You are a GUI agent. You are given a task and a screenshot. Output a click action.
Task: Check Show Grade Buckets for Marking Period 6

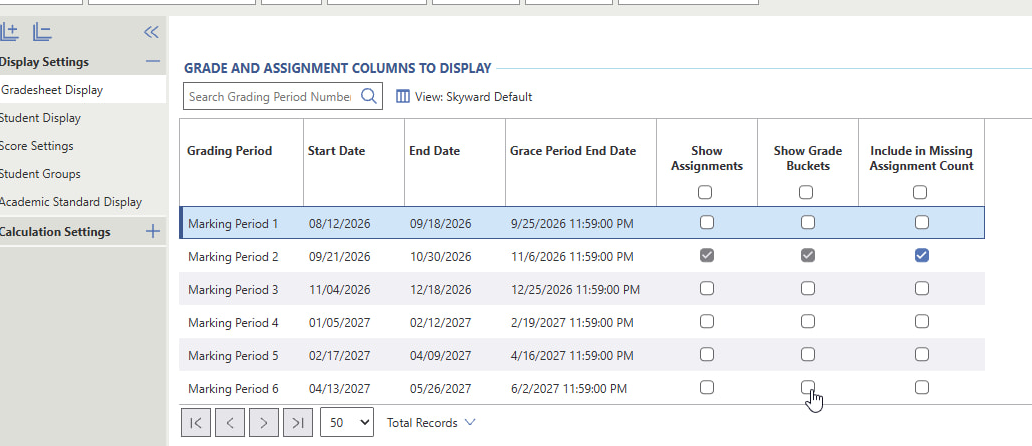808,387
